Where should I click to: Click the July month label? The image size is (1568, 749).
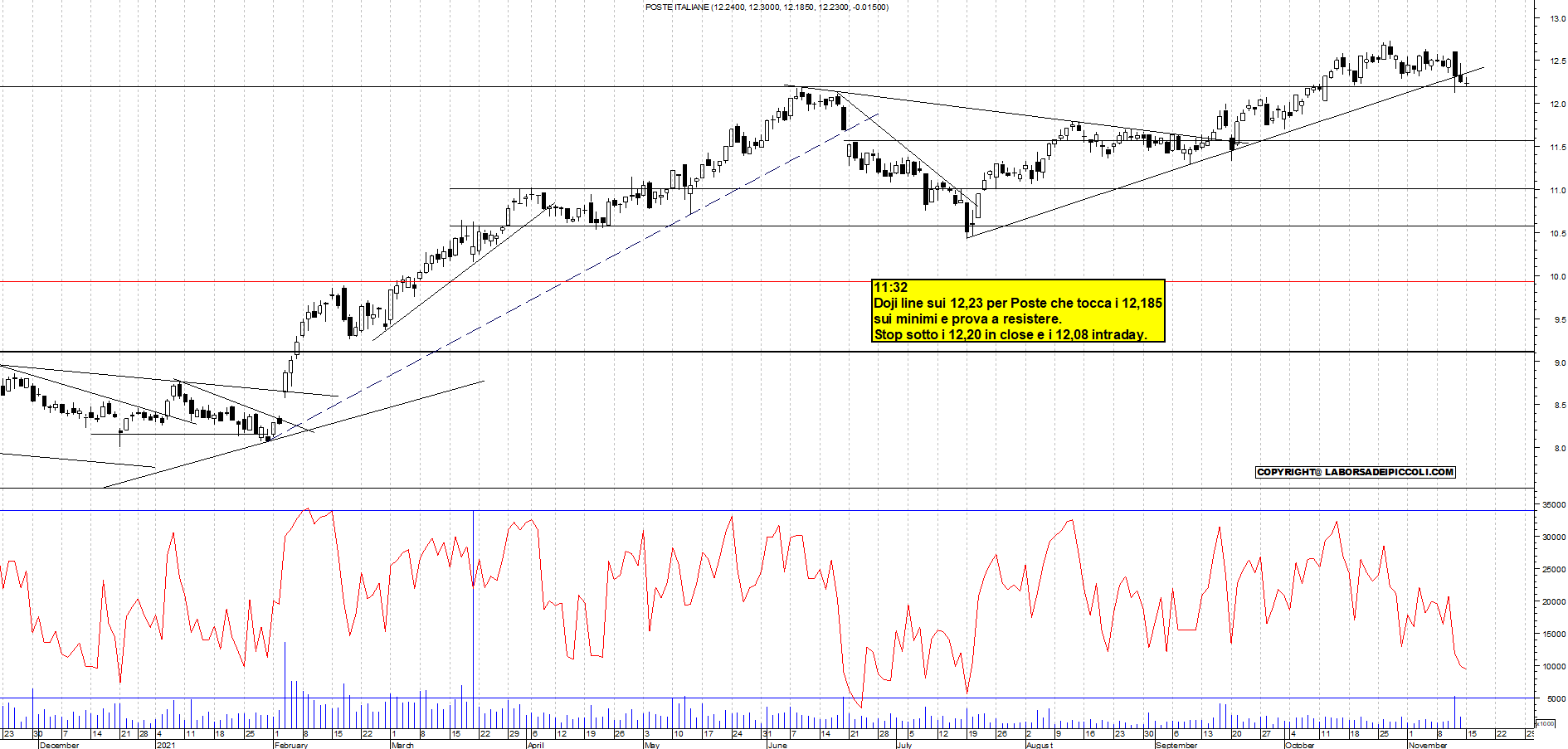click(x=904, y=745)
